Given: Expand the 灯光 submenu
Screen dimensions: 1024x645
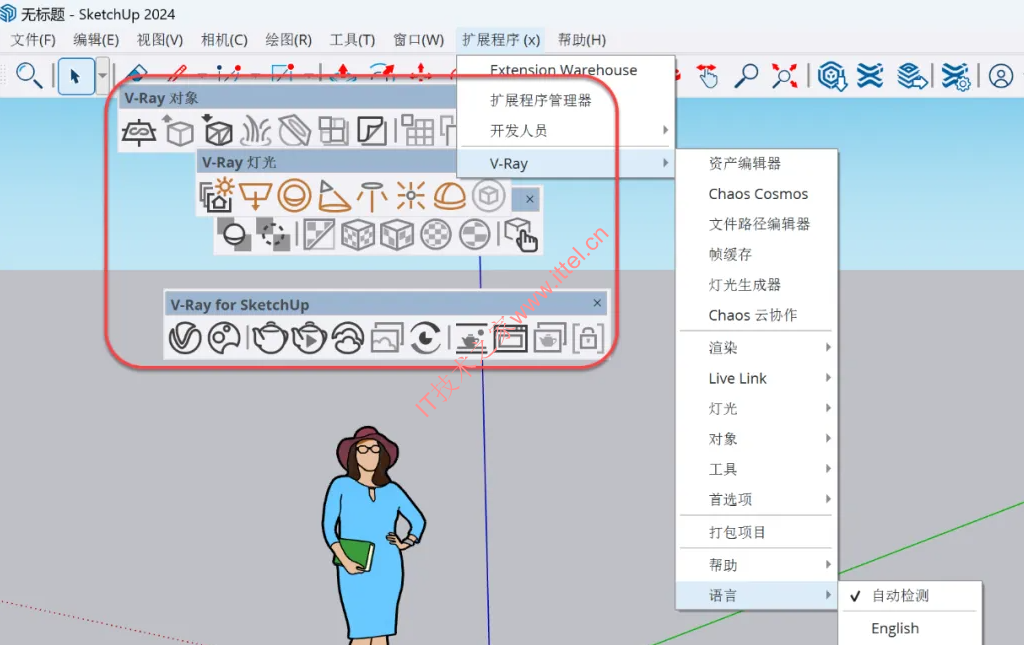Looking at the screenshot, I should click(757, 408).
